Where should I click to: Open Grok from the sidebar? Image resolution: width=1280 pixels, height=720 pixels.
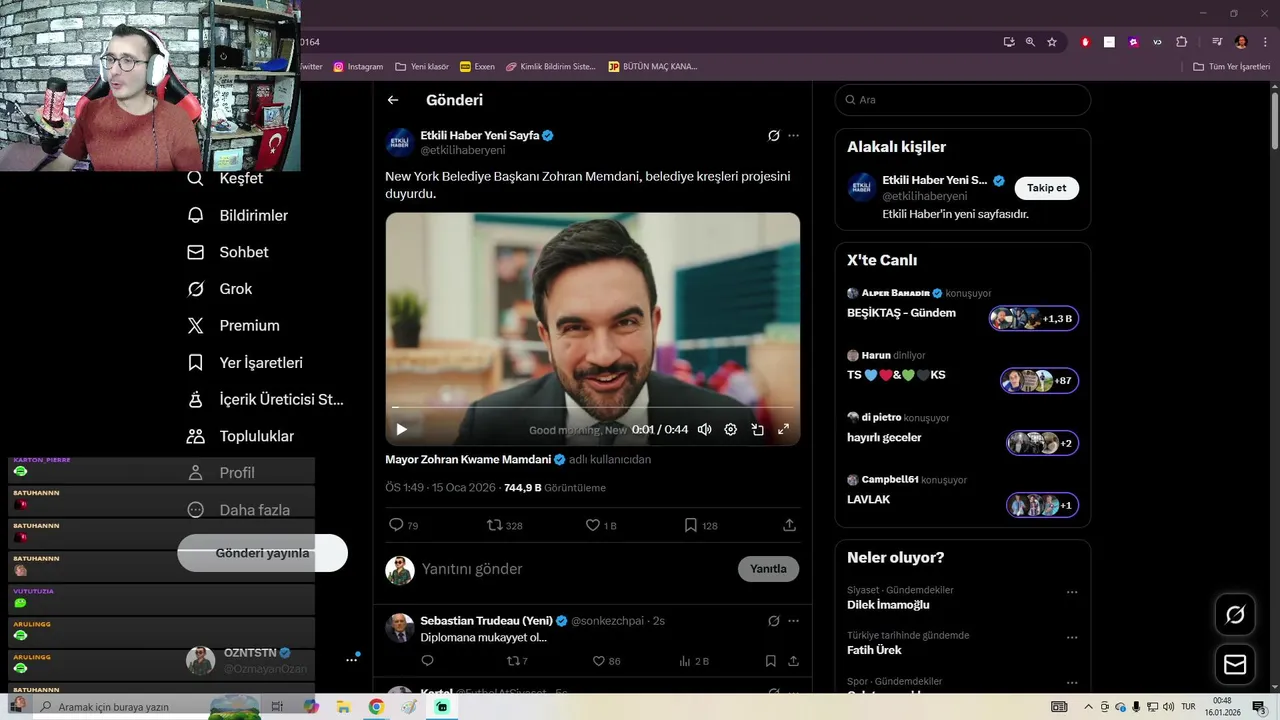coord(220,289)
